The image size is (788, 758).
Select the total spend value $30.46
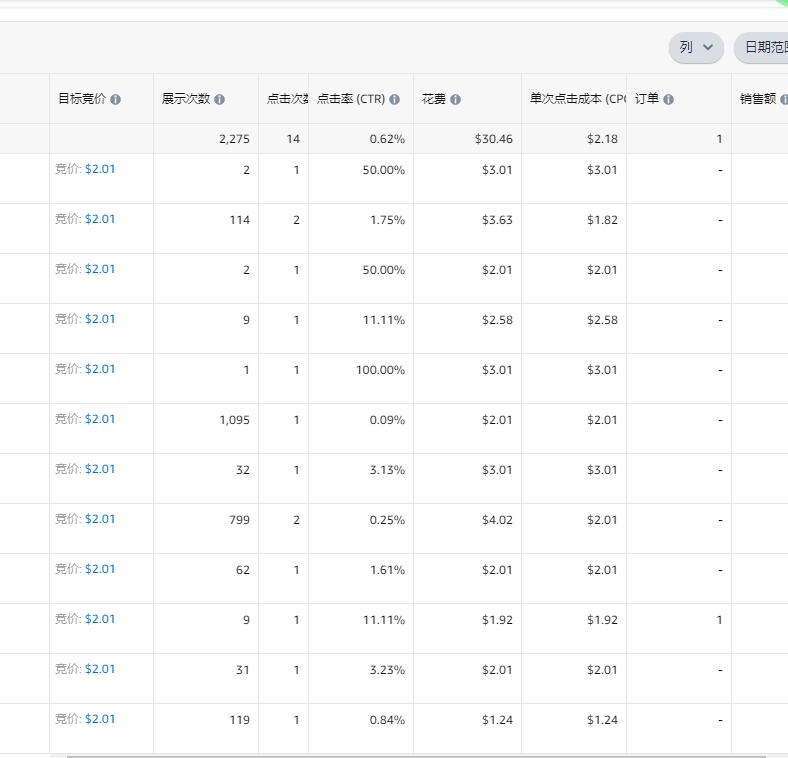494,139
